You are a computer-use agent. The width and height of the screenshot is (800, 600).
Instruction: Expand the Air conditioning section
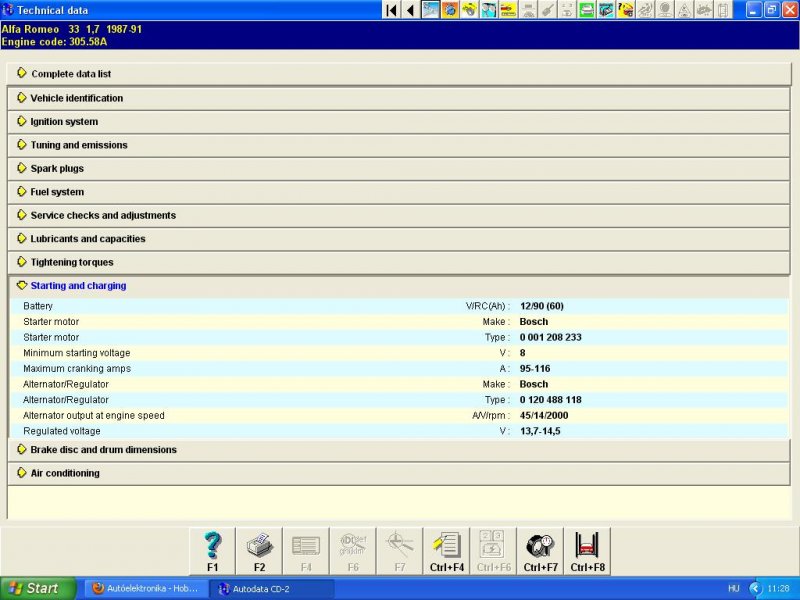point(399,473)
